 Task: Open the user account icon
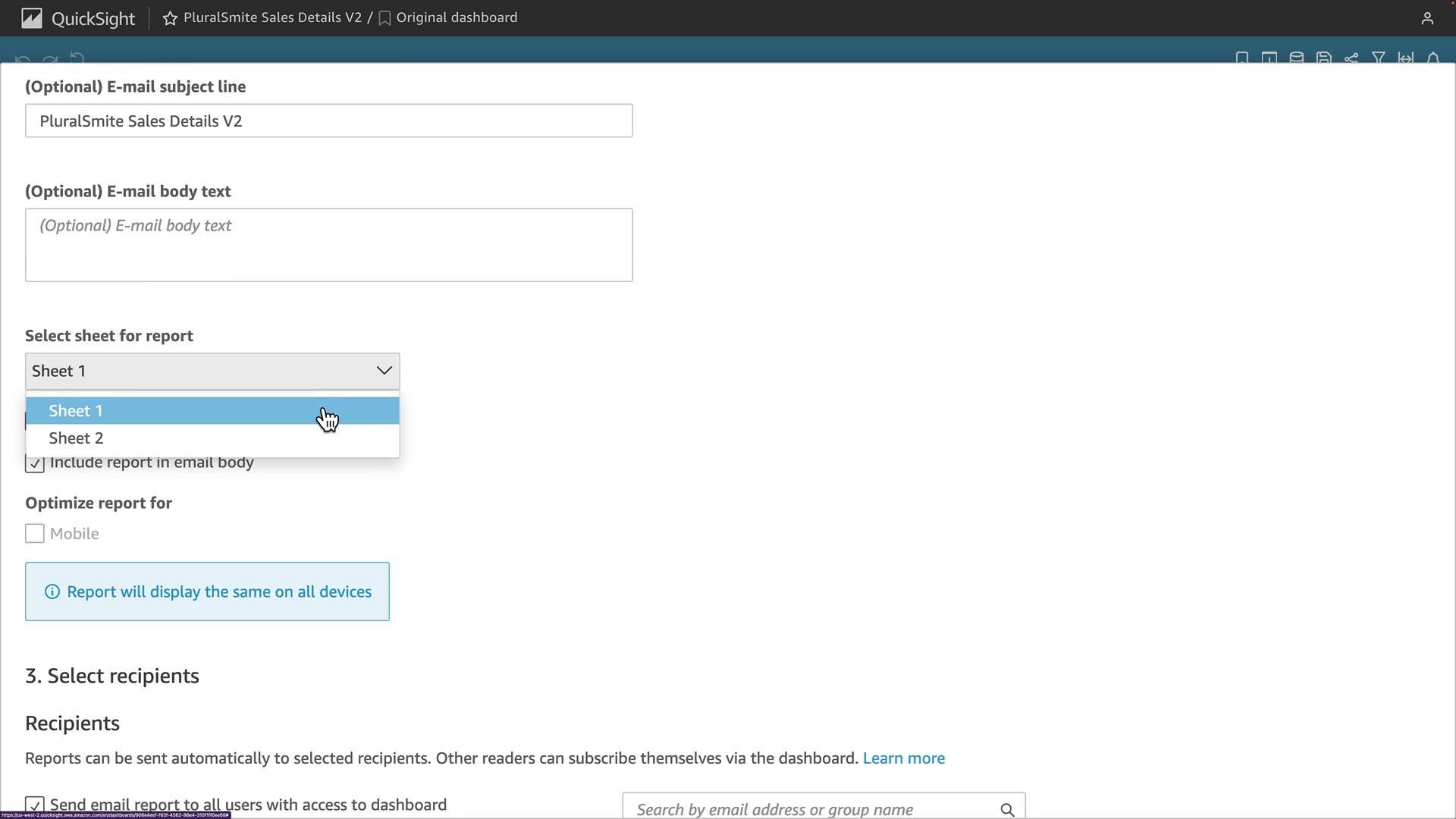(x=1427, y=18)
